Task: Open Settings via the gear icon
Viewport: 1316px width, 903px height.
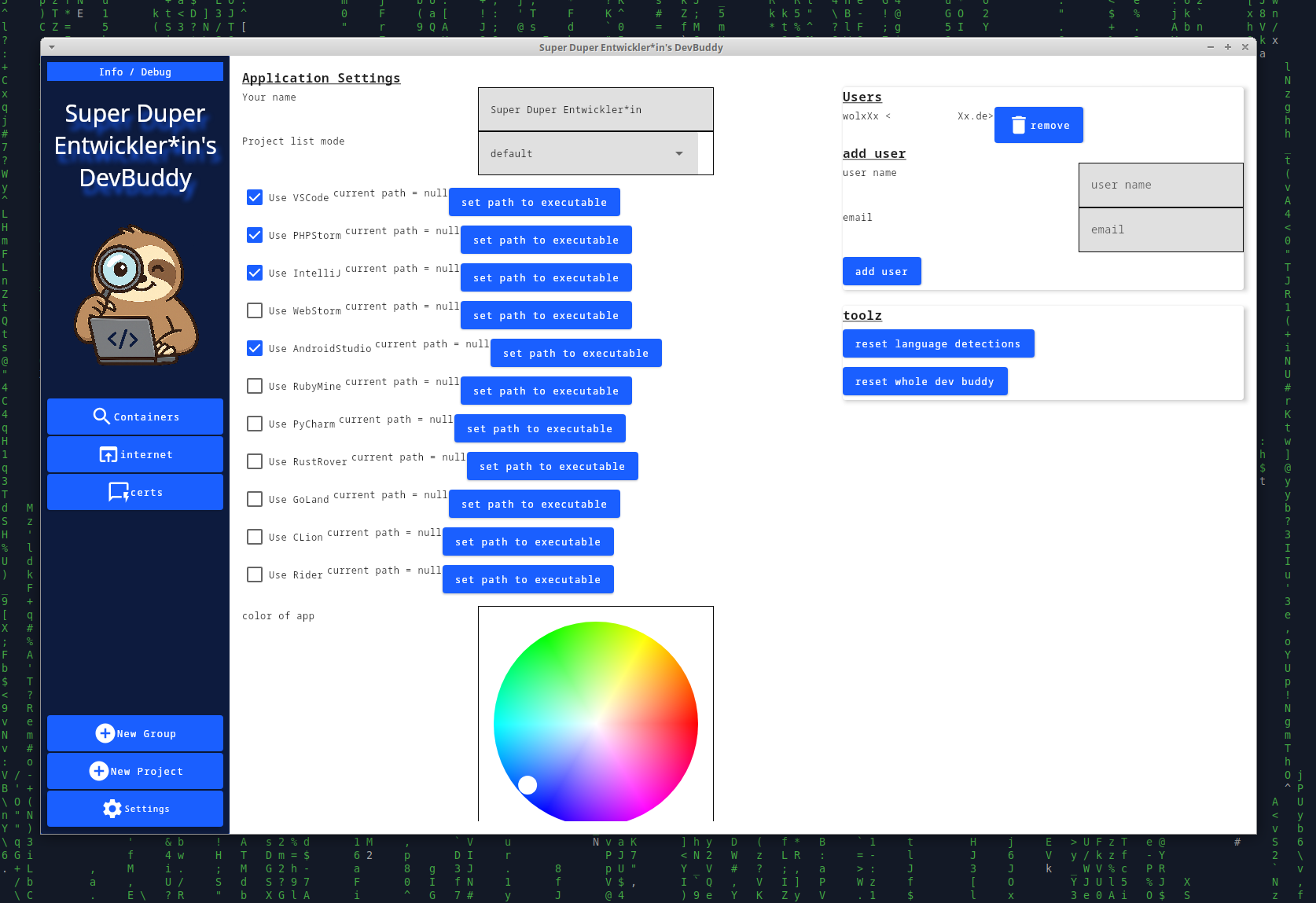Action: point(112,809)
